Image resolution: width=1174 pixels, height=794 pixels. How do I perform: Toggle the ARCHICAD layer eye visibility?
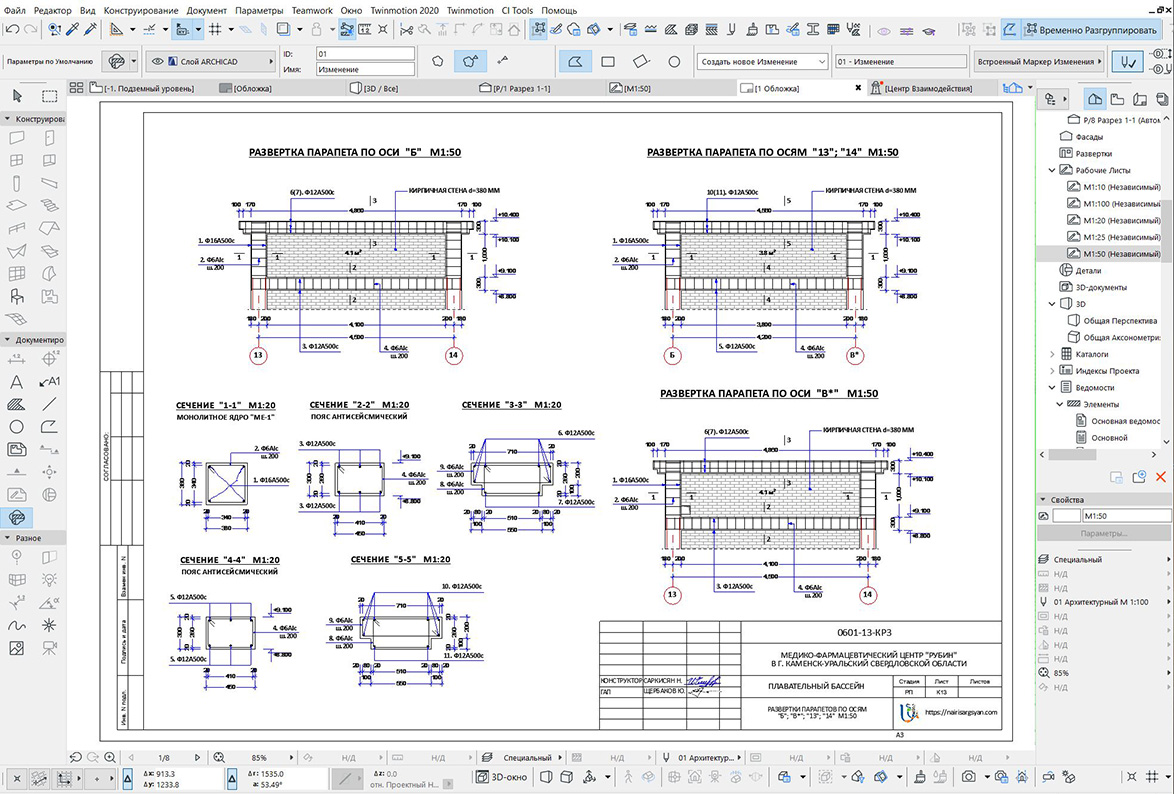[158, 61]
